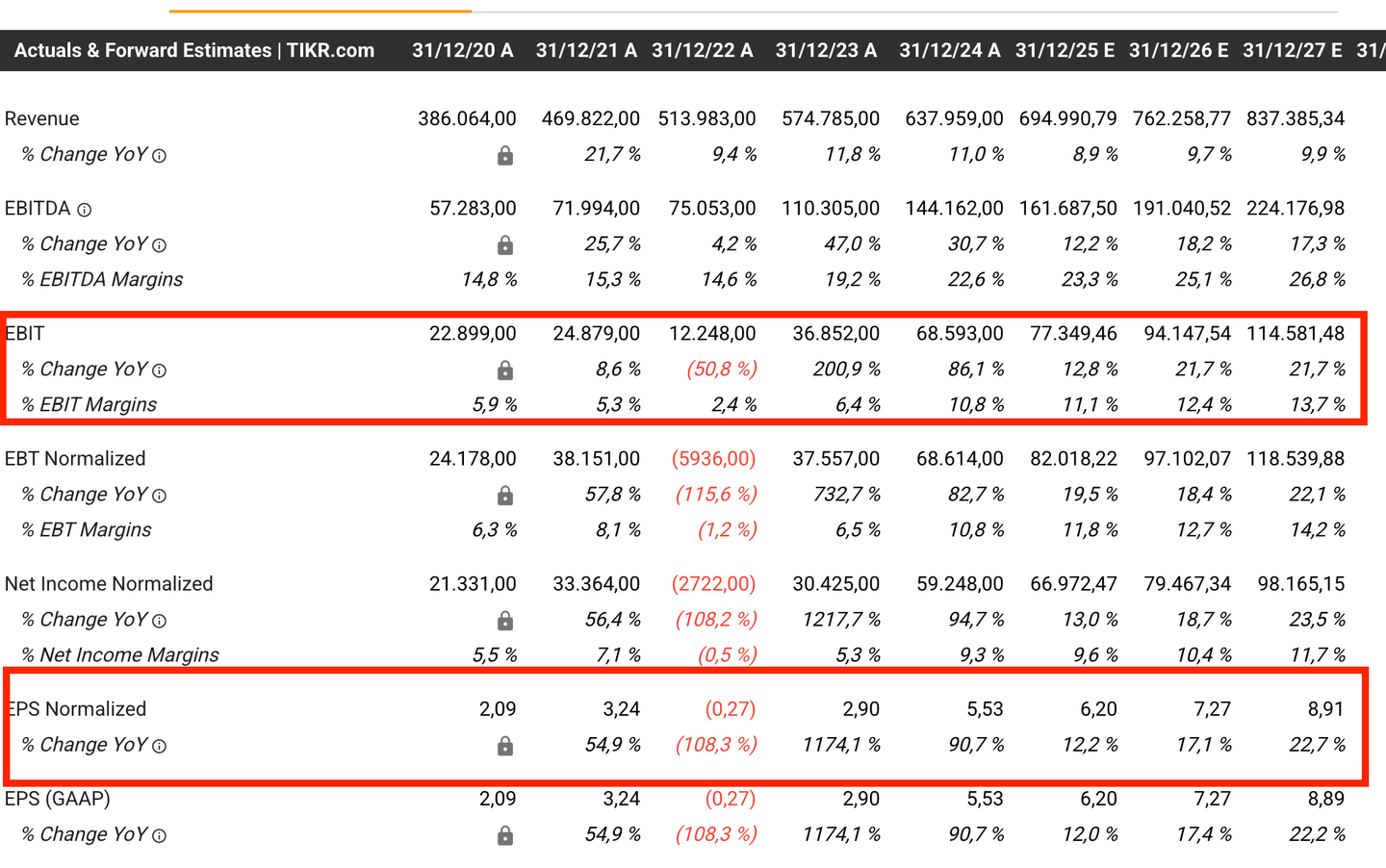This screenshot has width=1386, height=868.
Task: Click lock icon in EBIT % Change row
Action: pyautogui.click(x=504, y=370)
